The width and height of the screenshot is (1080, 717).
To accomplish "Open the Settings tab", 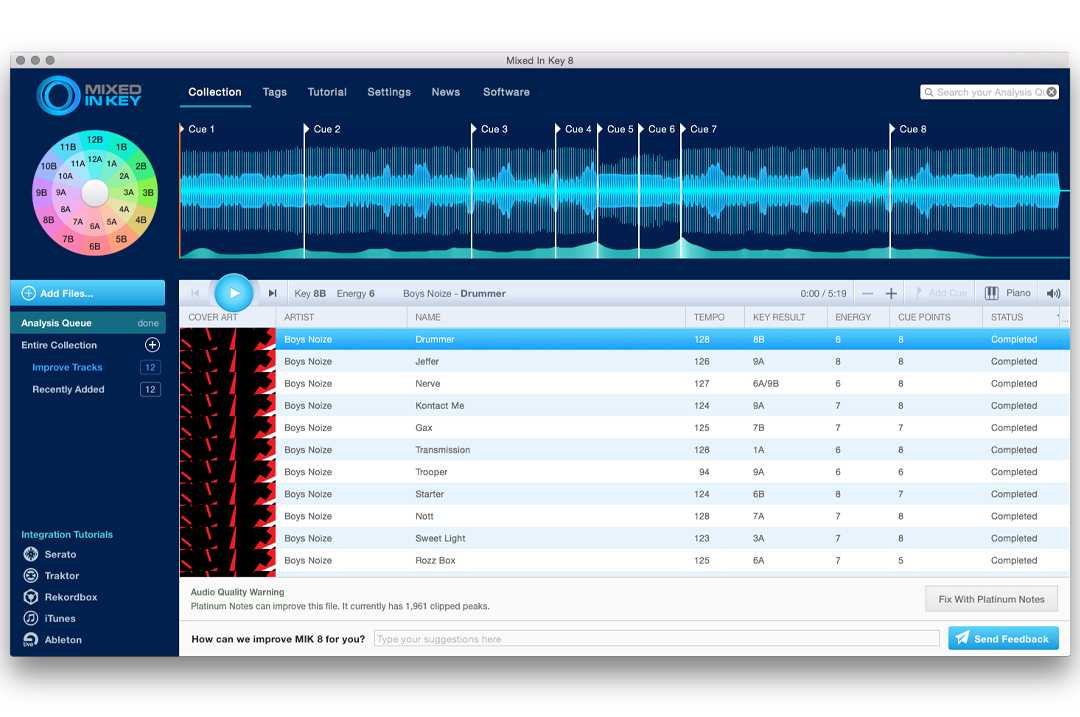I will click(x=389, y=92).
